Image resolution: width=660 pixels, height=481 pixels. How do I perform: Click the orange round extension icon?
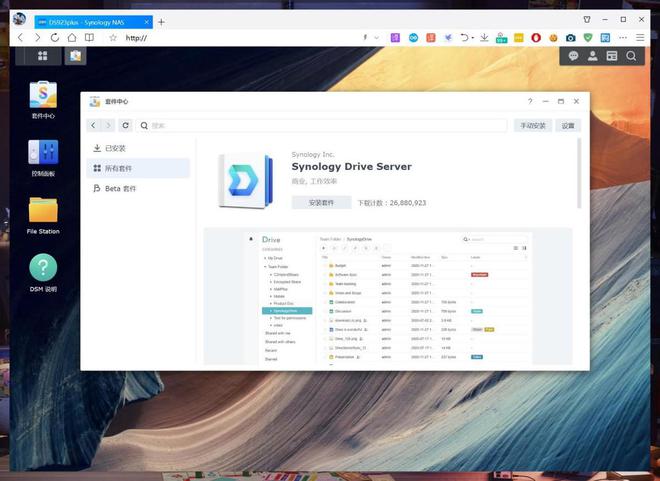[x=553, y=38]
